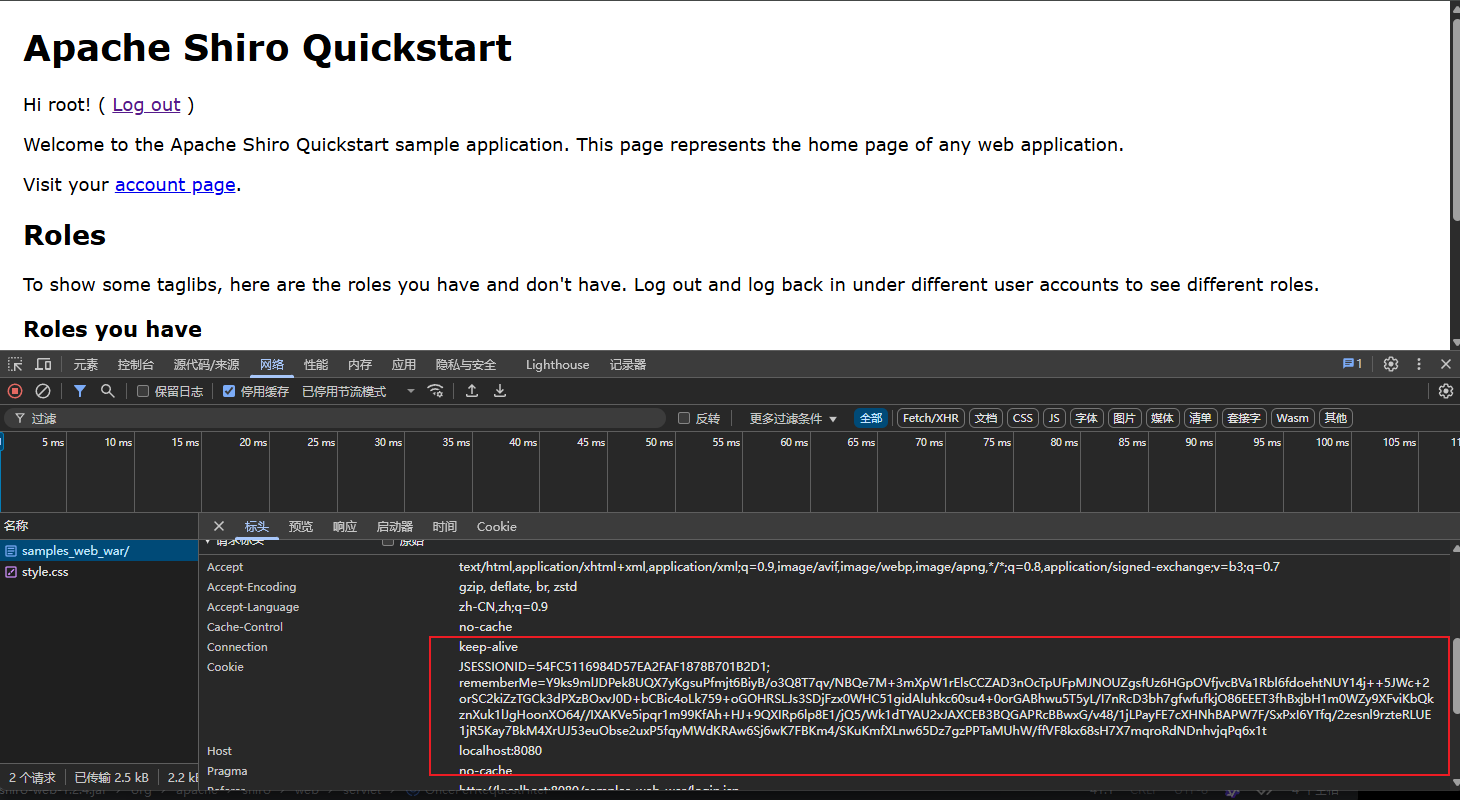Switch to the 控制台 tab
This screenshot has width=1460, height=800.
[136, 364]
